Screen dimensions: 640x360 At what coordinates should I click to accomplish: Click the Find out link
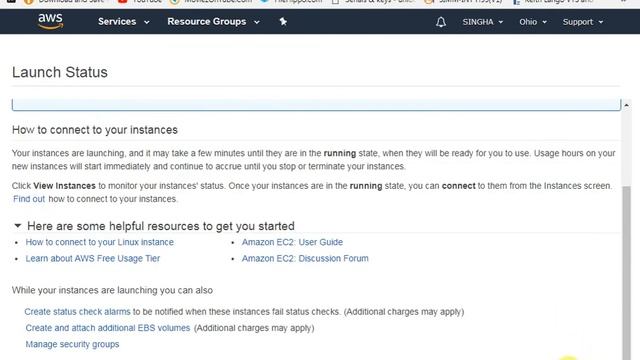coord(29,199)
